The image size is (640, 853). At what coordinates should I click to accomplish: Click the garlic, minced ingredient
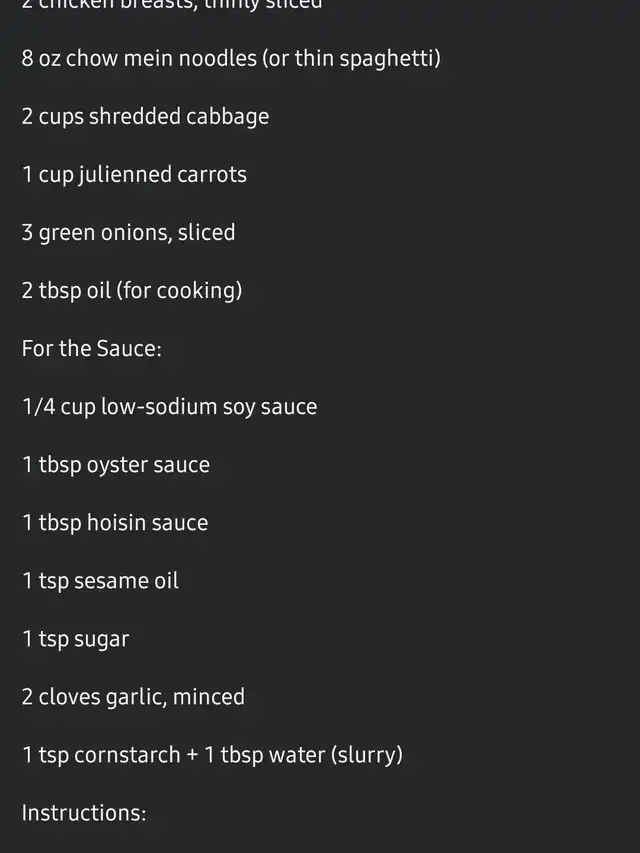[x=133, y=697]
